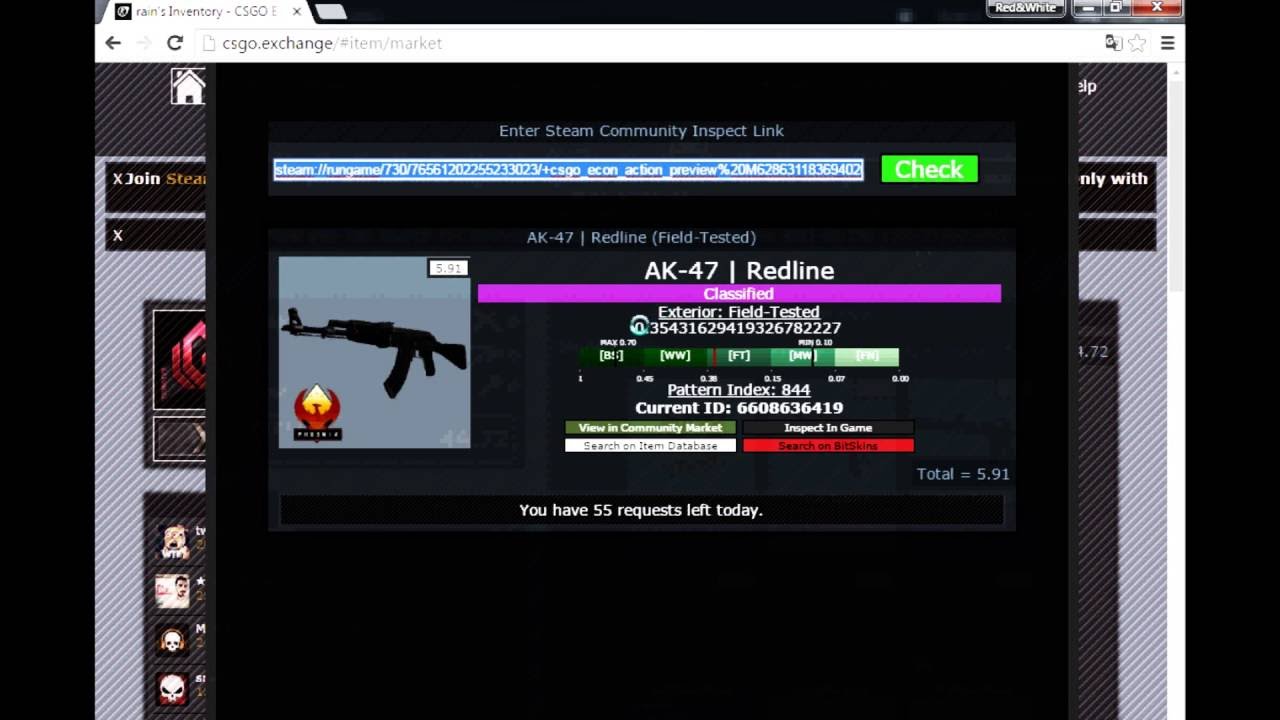Click the red logo inventory item thumbnail

pos(180,360)
